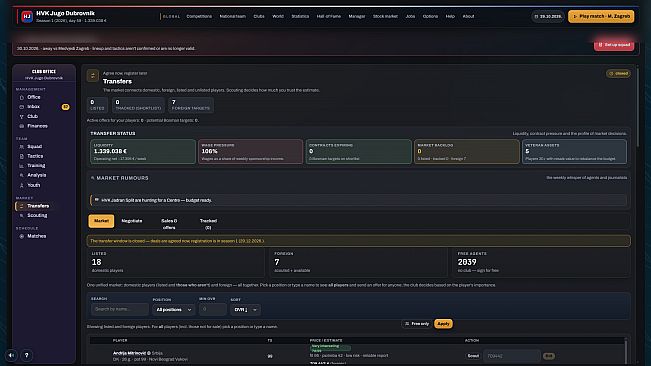Click the Play match button
The width and height of the screenshot is (651, 366).
tap(601, 17)
